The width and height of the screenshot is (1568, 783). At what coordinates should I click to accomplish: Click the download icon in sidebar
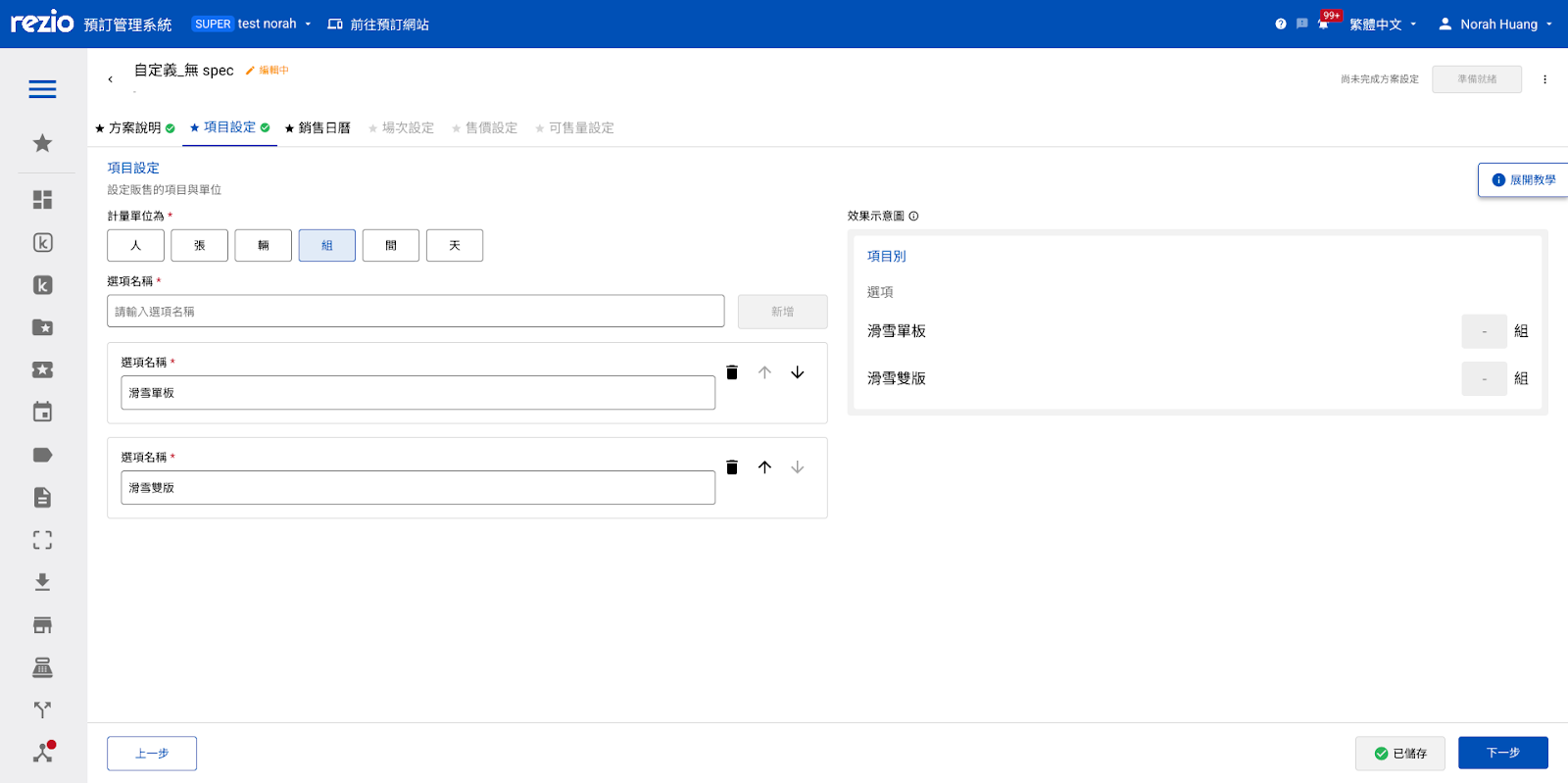point(42,582)
